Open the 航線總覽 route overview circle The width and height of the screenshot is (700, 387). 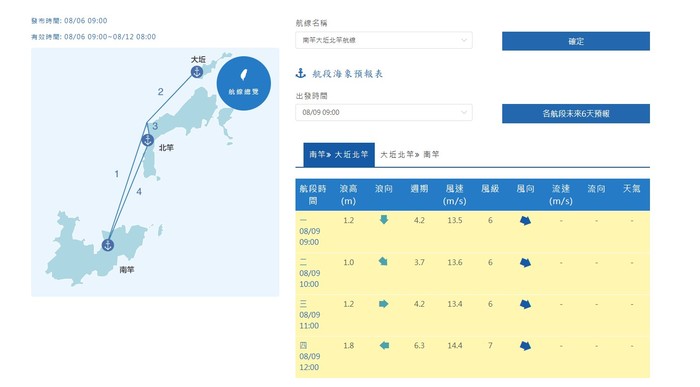[x=244, y=83]
